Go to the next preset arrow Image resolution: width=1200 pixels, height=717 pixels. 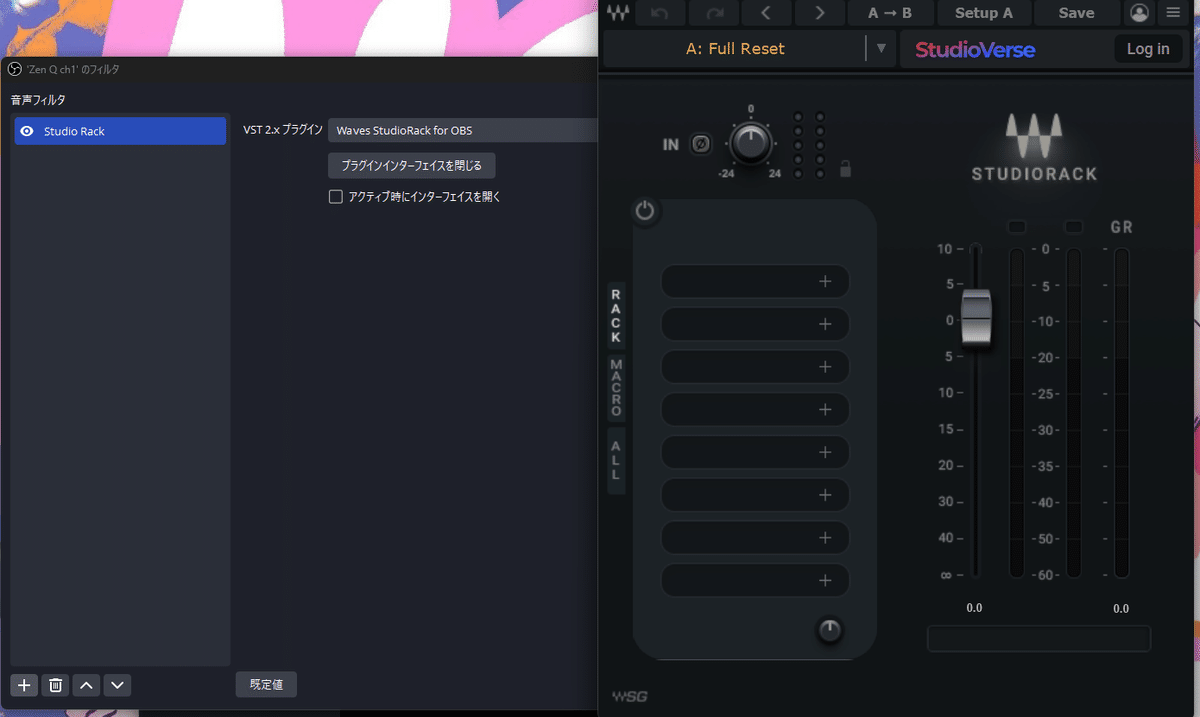pyautogui.click(x=820, y=13)
